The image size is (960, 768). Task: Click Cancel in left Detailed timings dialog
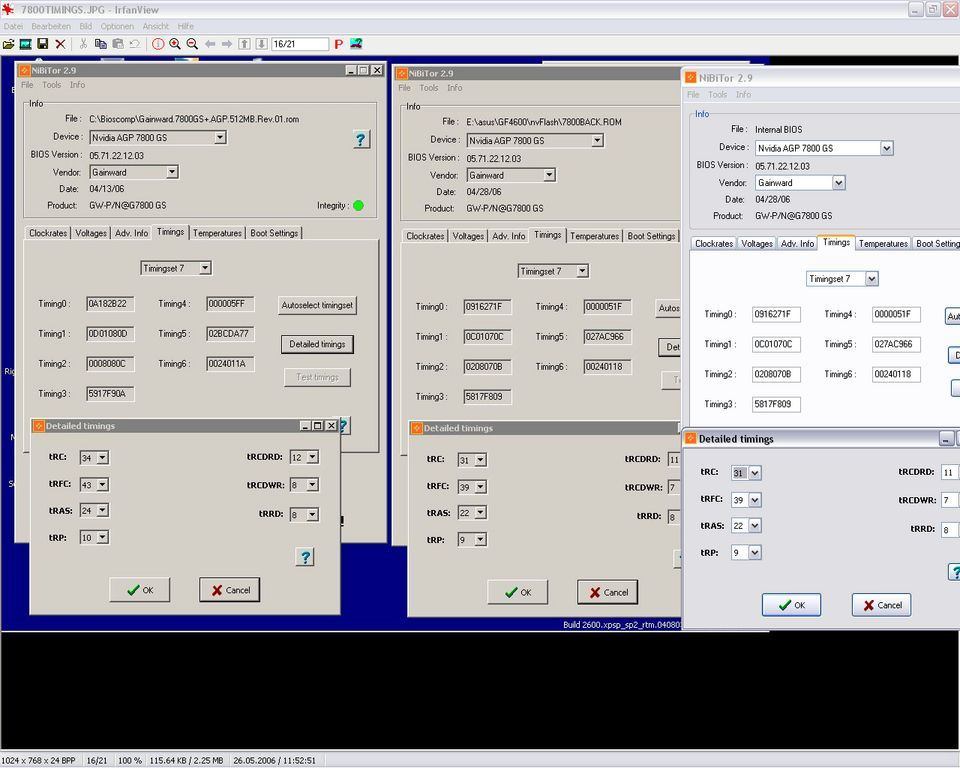coord(230,590)
